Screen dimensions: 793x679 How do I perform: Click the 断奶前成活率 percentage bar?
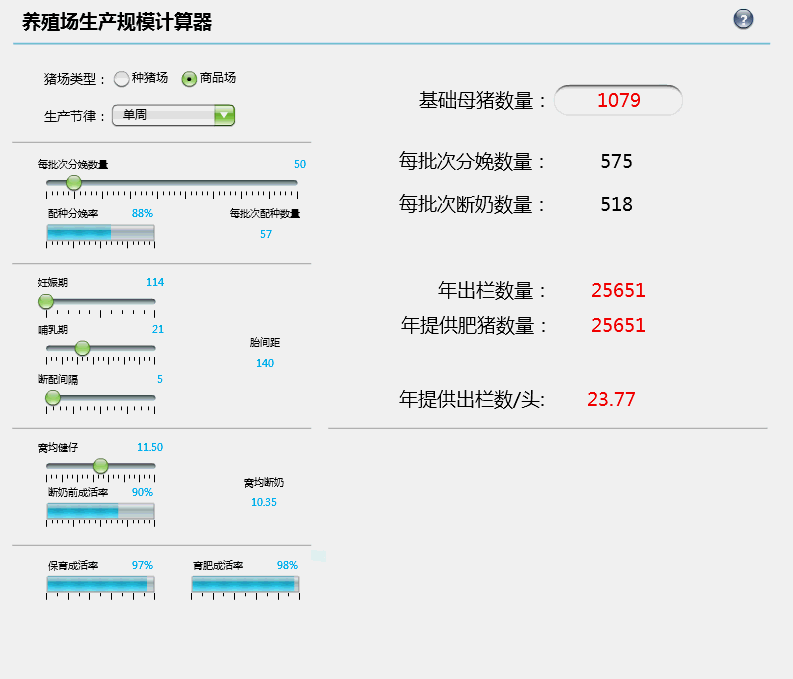click(100, 512)
